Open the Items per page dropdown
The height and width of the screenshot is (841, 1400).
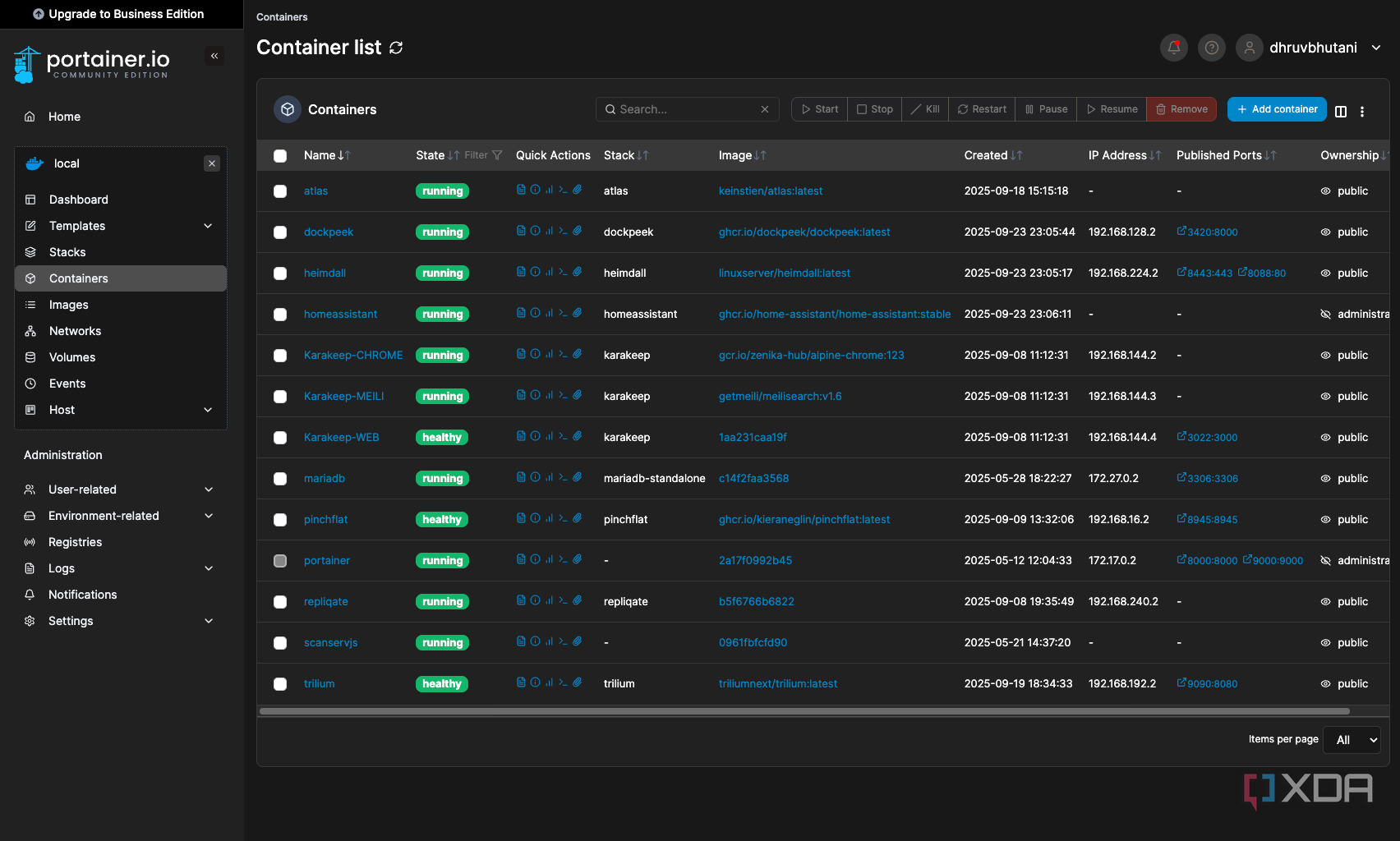click(x=1352, y=740)
